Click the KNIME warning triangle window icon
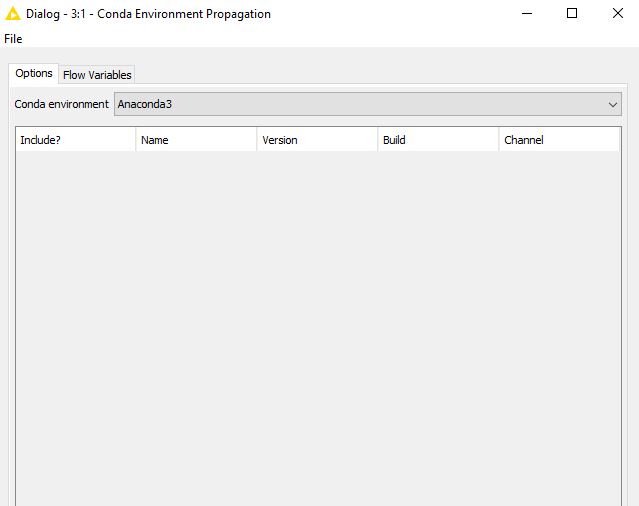This screenshot has width=639, height=506. (x=12, y=13)
